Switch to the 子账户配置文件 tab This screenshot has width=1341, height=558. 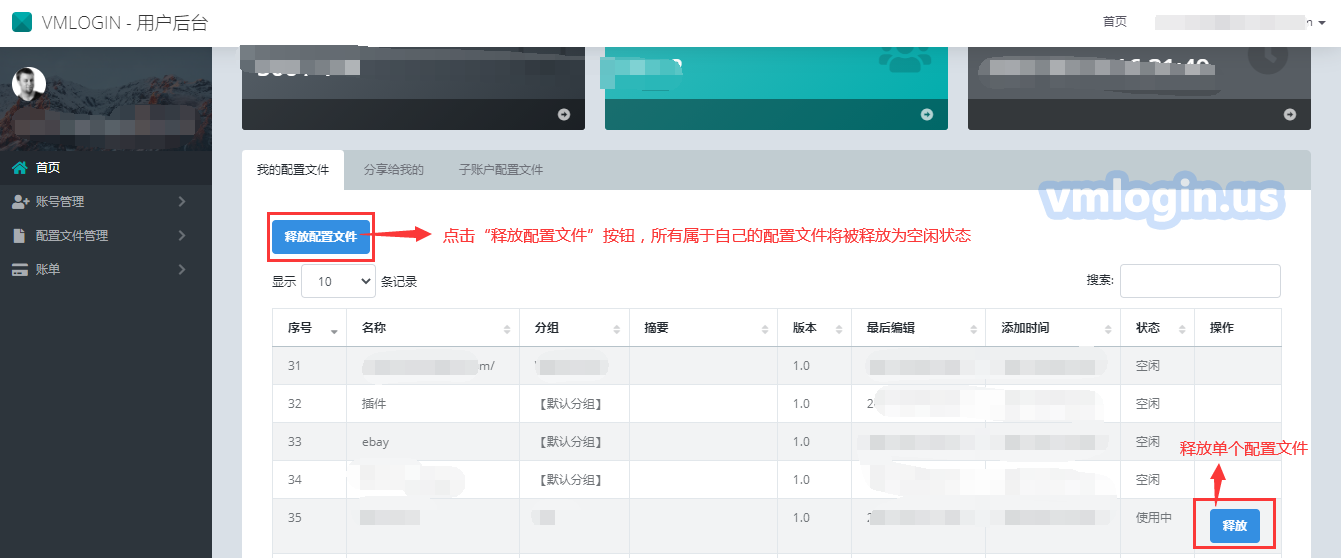(501, 170)
